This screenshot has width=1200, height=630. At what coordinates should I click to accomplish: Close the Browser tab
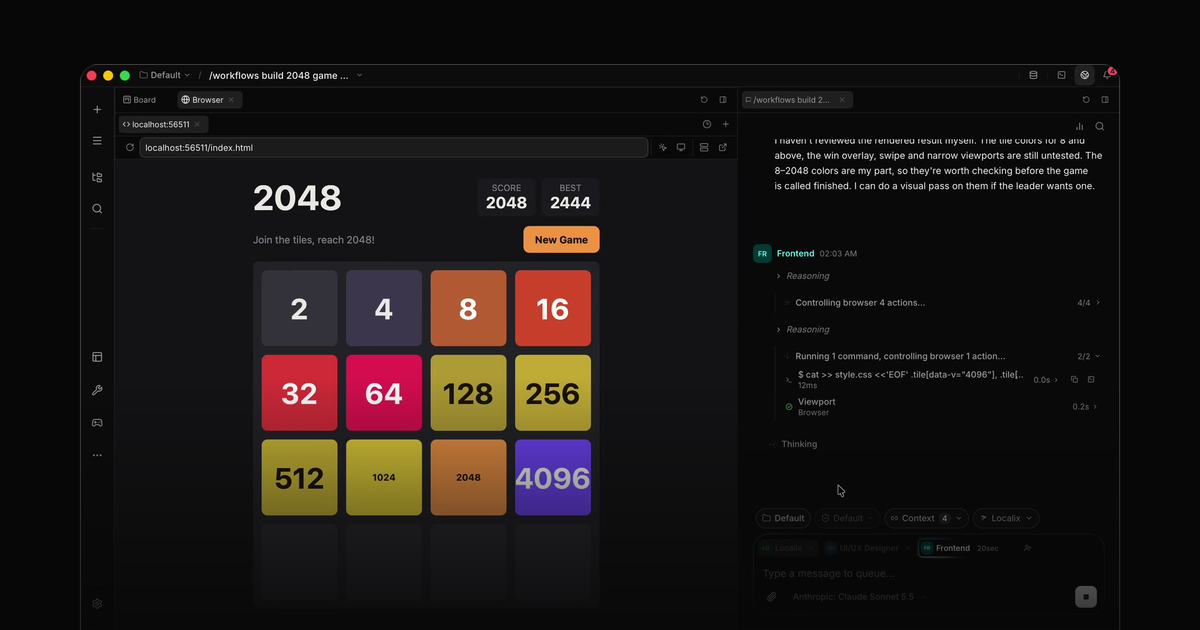pos(231,100)
